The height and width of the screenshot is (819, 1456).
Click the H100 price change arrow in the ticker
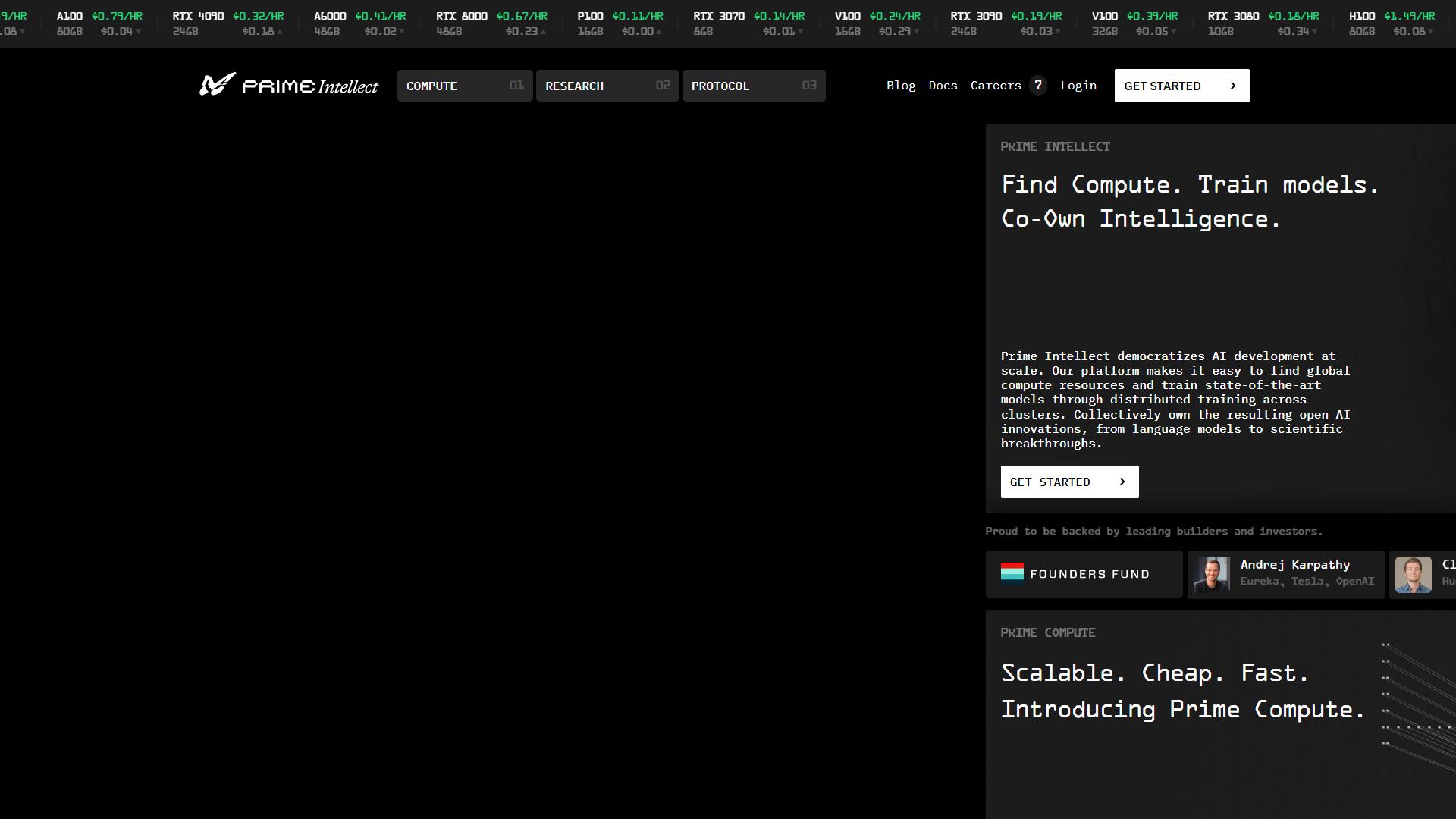tap(1431, 32)
